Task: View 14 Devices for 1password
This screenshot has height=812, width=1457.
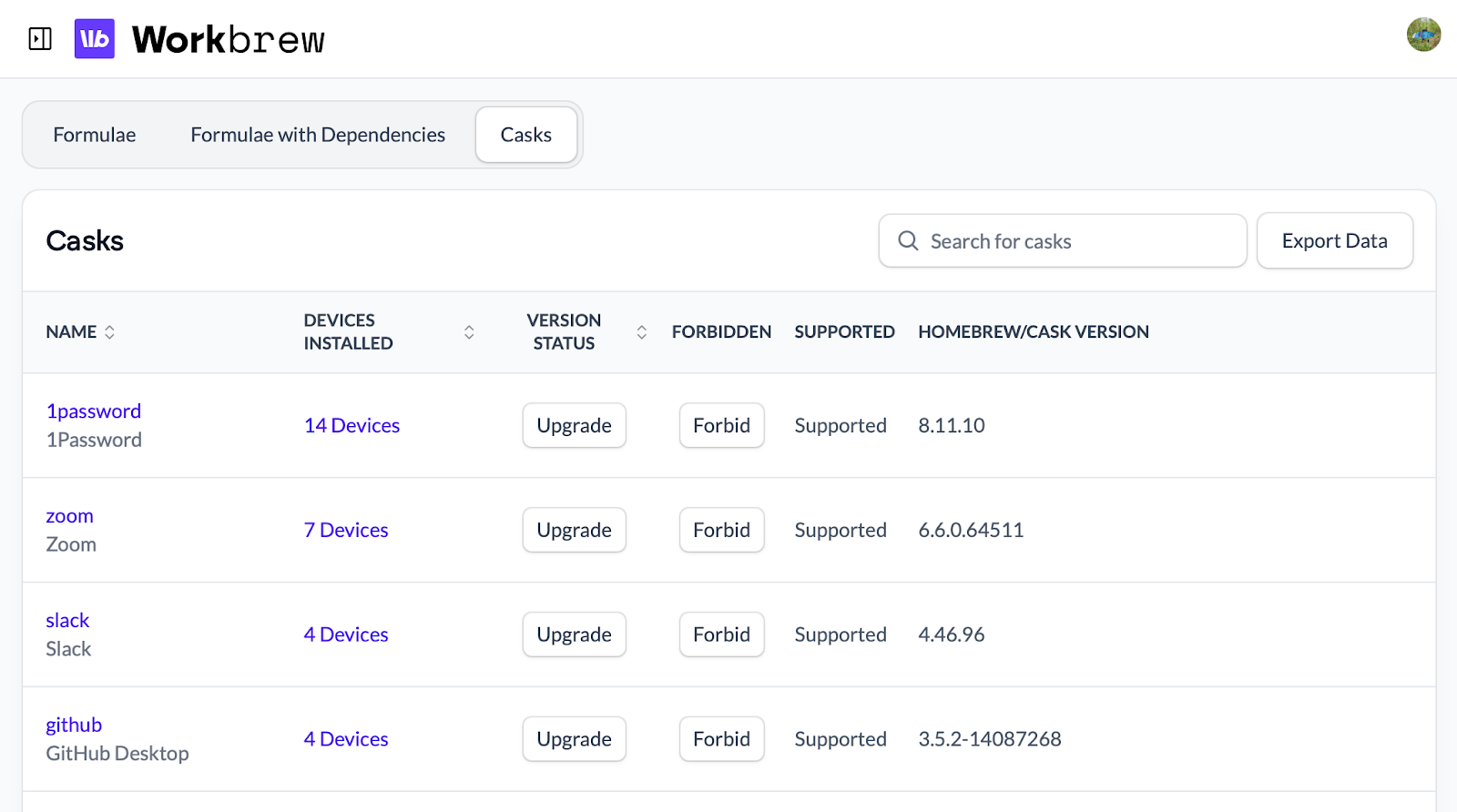Action: pos(352,425)
